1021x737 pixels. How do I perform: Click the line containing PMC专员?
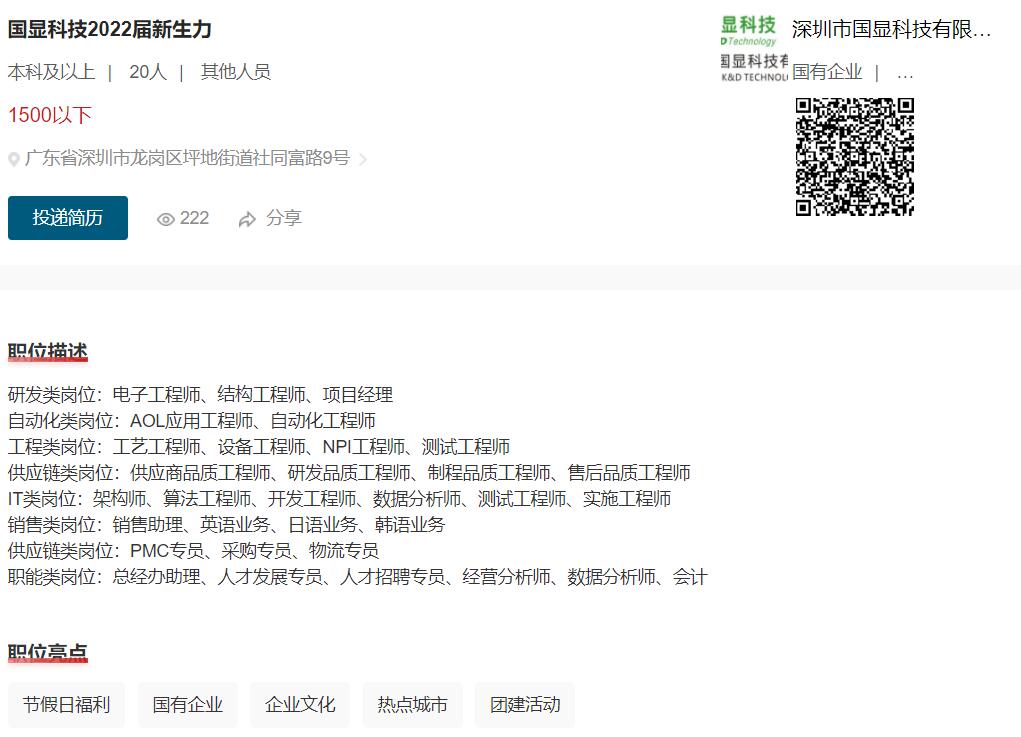pos(193,551)
